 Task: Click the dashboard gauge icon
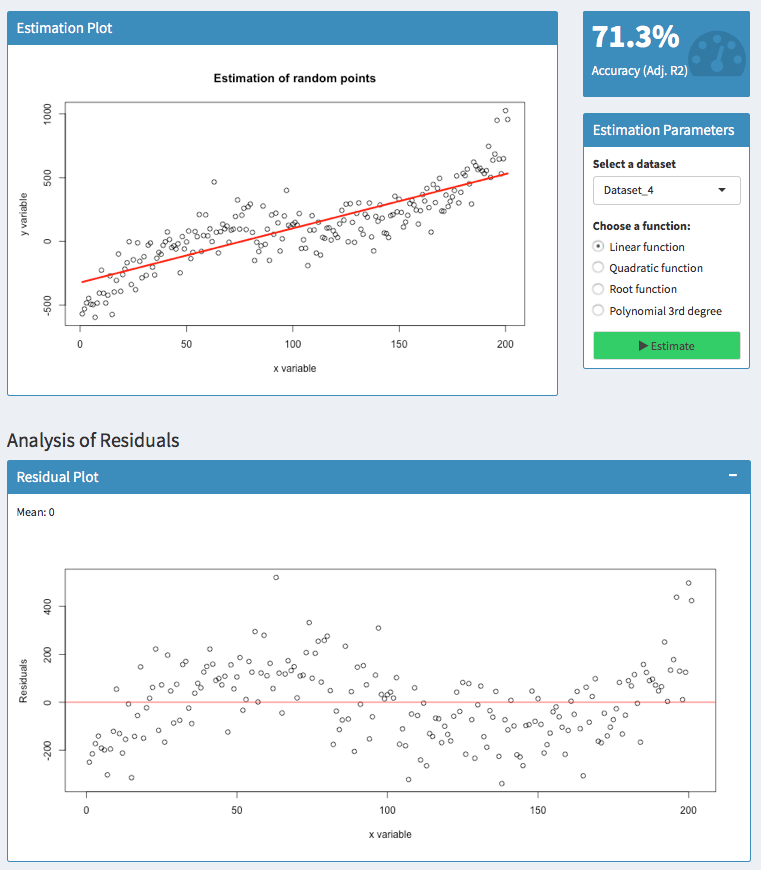coord(717,54)
